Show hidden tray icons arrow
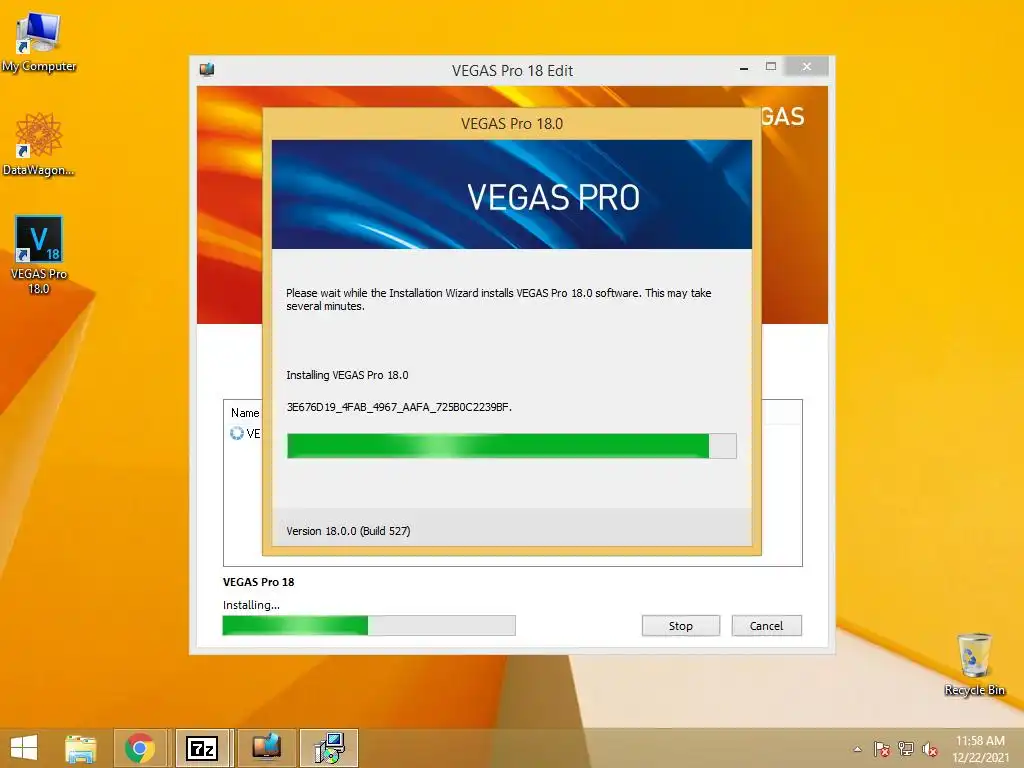 click(857, 749)
